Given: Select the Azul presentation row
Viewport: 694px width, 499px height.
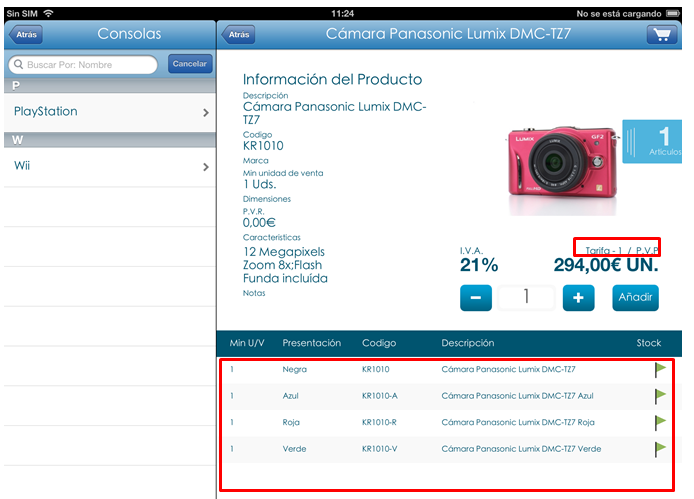Looking at the screenshot, I should click(x=447, y=396).
